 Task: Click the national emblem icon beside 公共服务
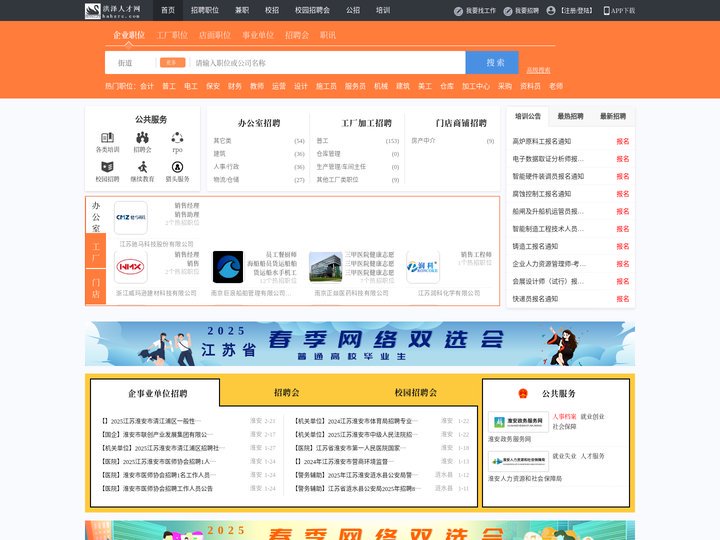coord(523,394)
